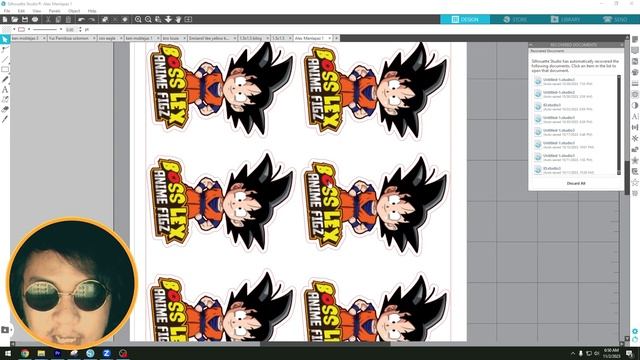Screen dimensions: 640x360
Task: Open the Edit menu
Action: [x=21, y=11]
